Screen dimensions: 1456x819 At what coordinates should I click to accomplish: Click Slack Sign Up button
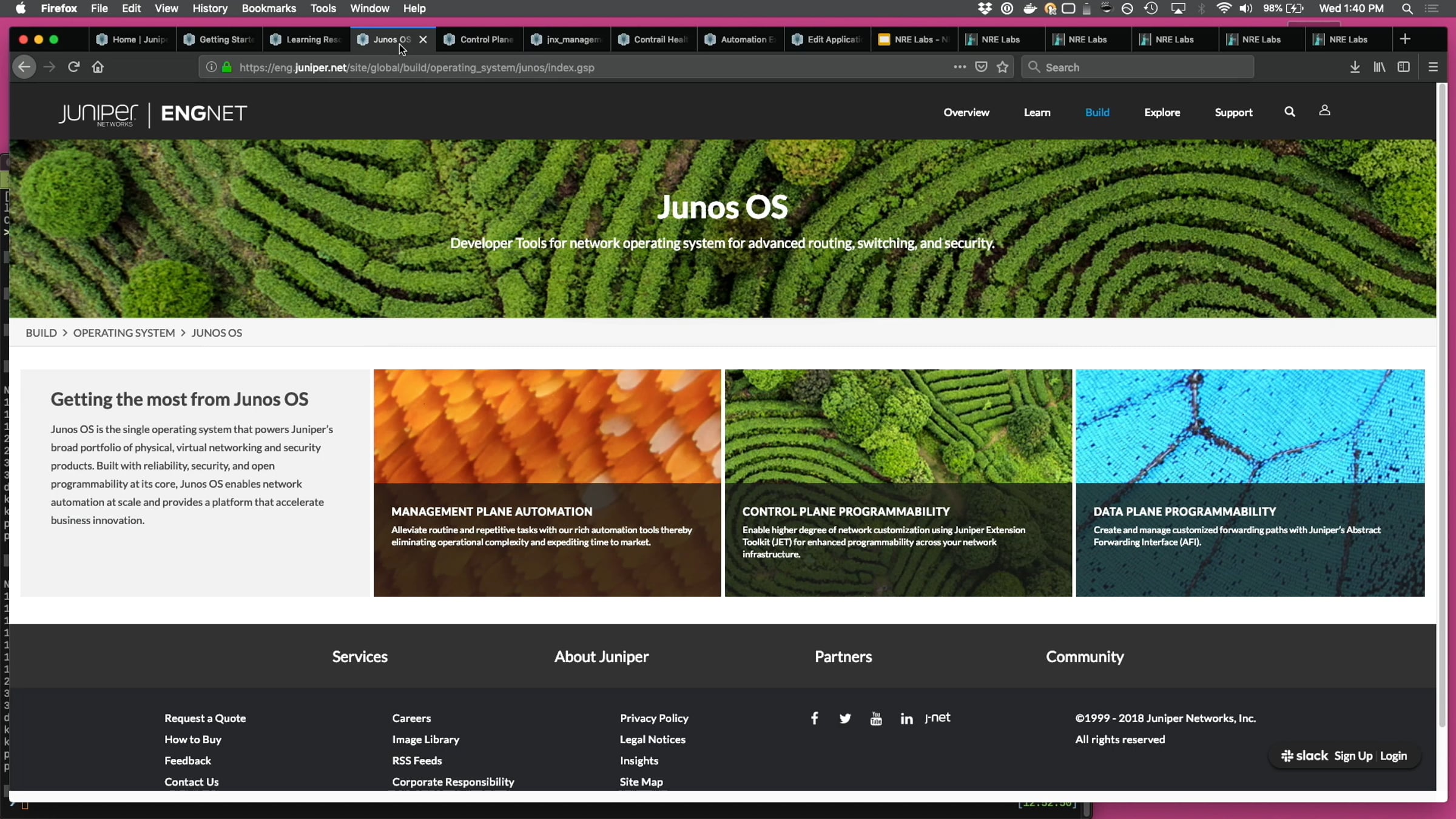(x=1353, y=756)
